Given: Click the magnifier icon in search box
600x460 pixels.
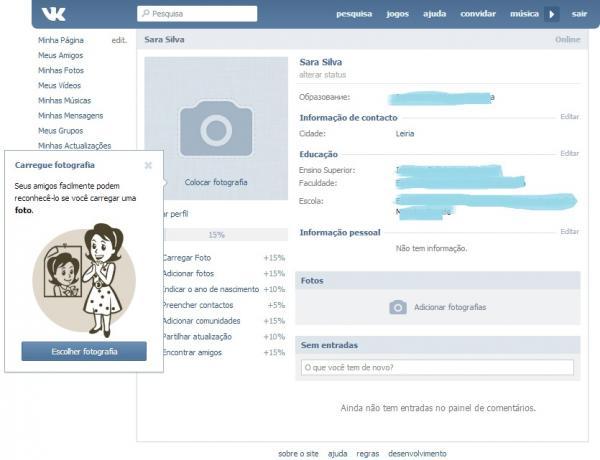Looking at the screenshot, I should point(146,14).
